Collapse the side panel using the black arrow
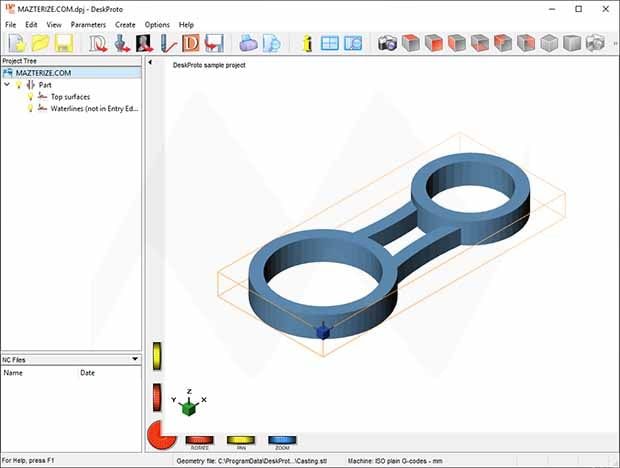620x468 pixels. coord(150,62)
